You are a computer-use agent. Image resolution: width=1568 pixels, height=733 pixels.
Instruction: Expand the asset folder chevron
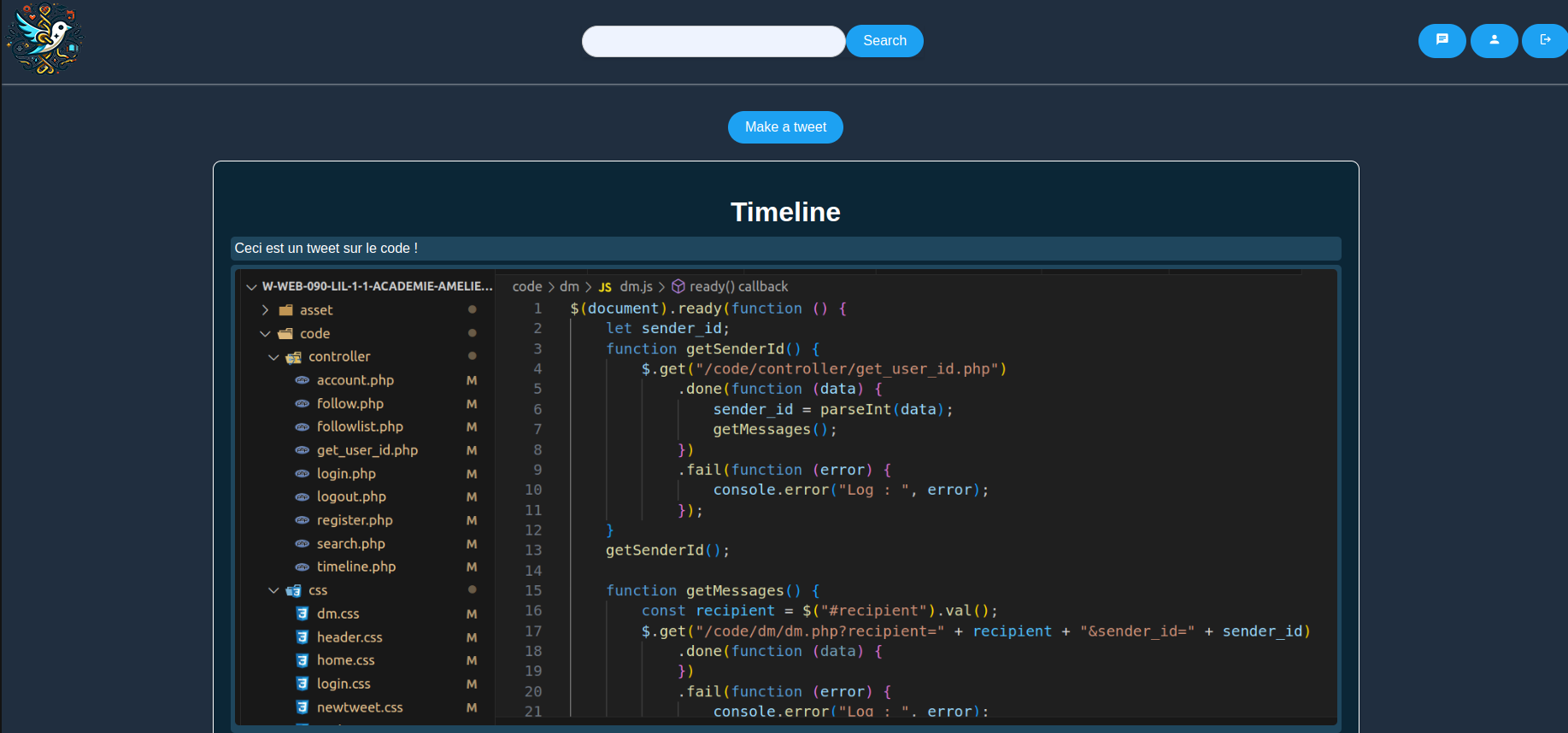click(265, 310)
